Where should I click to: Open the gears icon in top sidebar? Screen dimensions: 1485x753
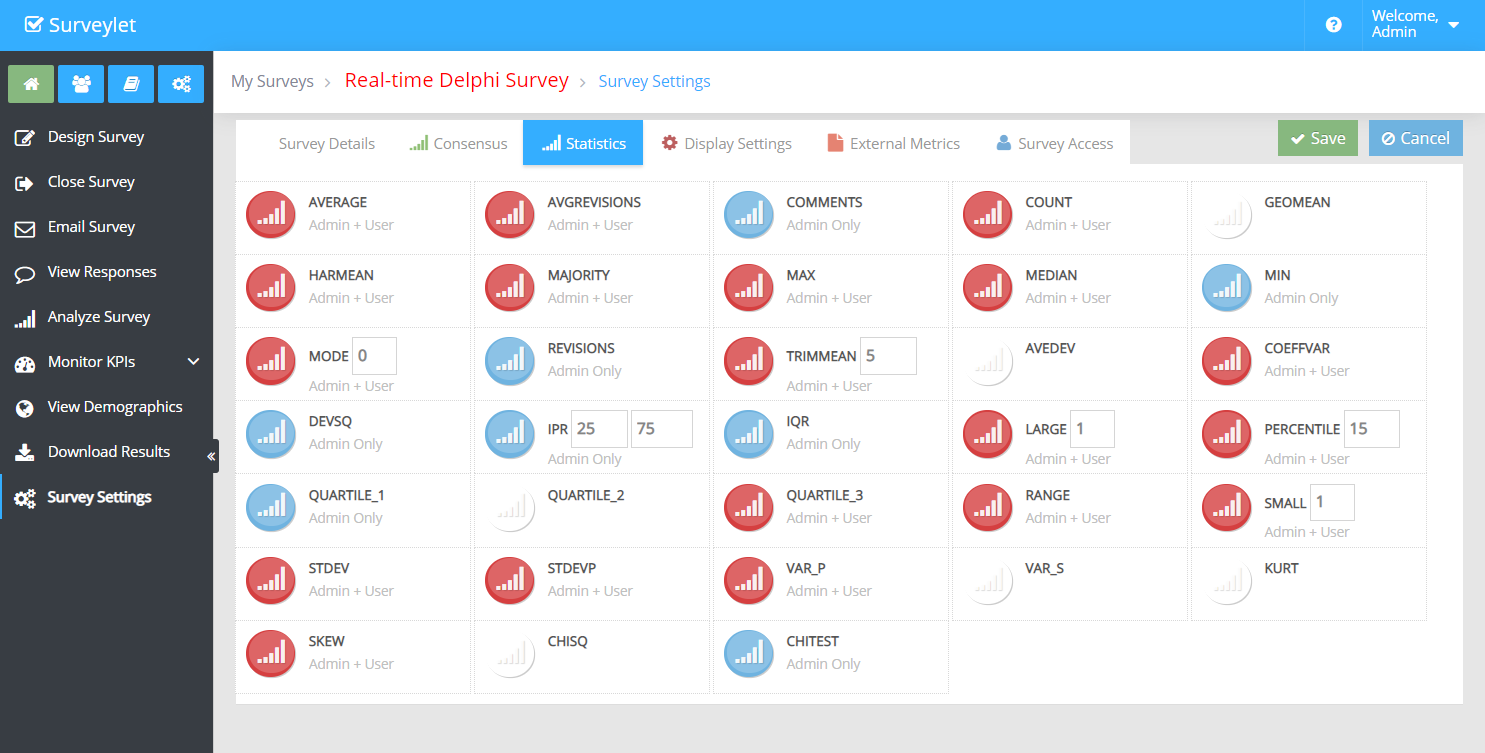tap(181, 85)
